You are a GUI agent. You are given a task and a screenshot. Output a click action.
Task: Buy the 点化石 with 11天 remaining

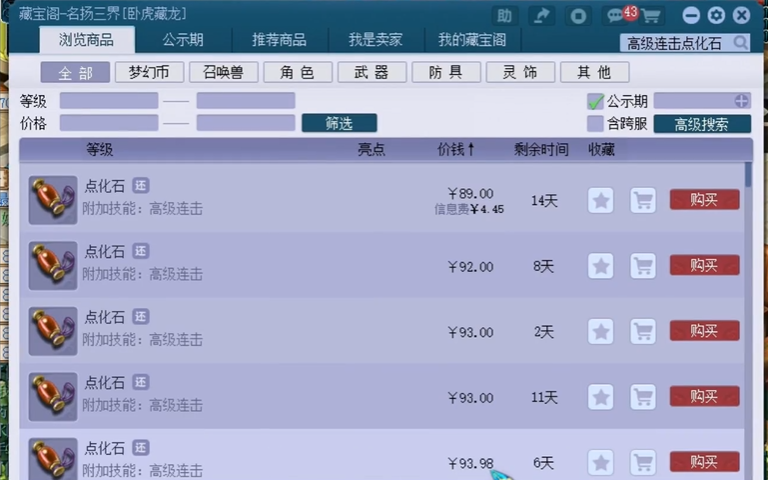(x=704, y=397)
